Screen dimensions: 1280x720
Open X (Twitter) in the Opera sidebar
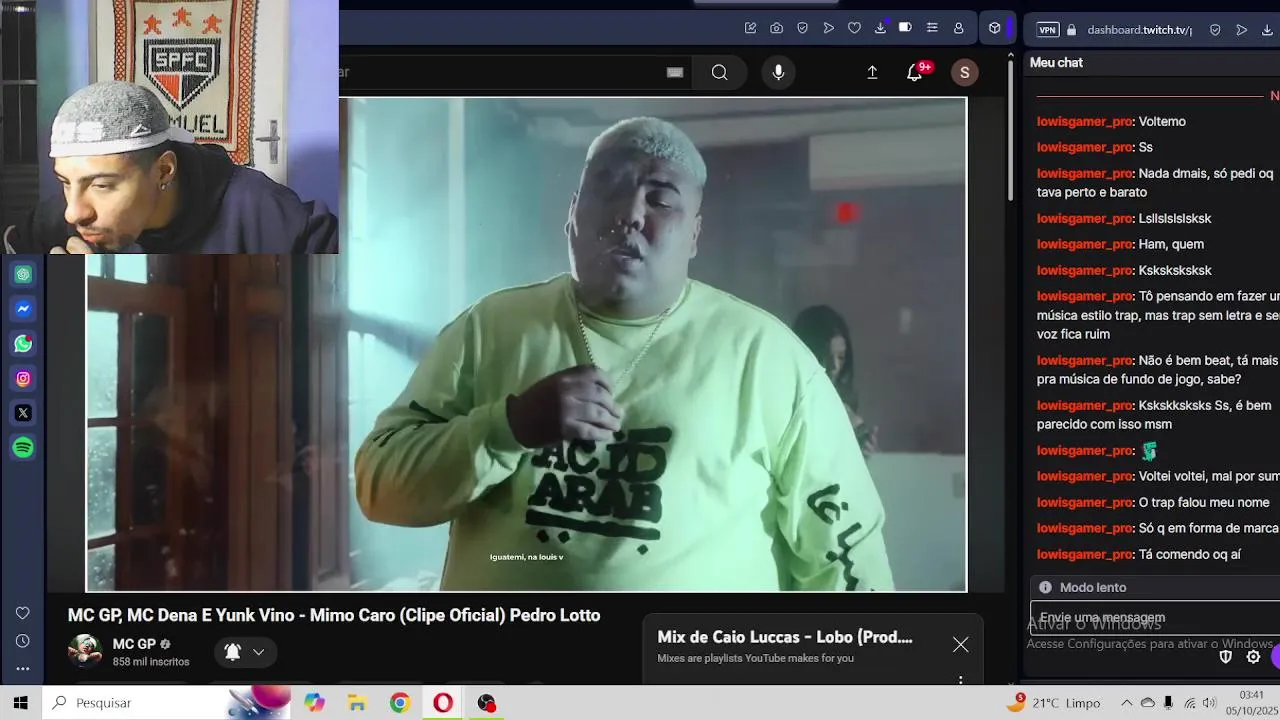click(23, 413)
